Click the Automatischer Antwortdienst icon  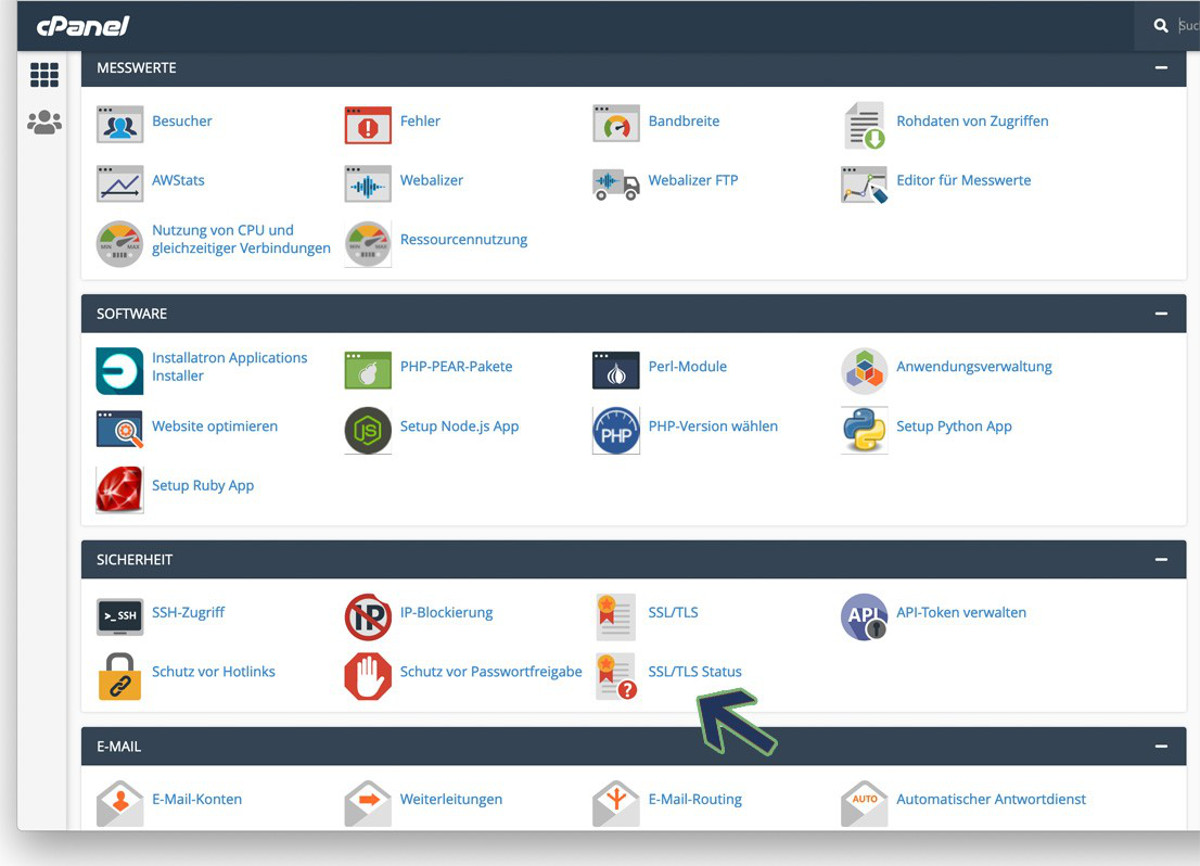864,804
